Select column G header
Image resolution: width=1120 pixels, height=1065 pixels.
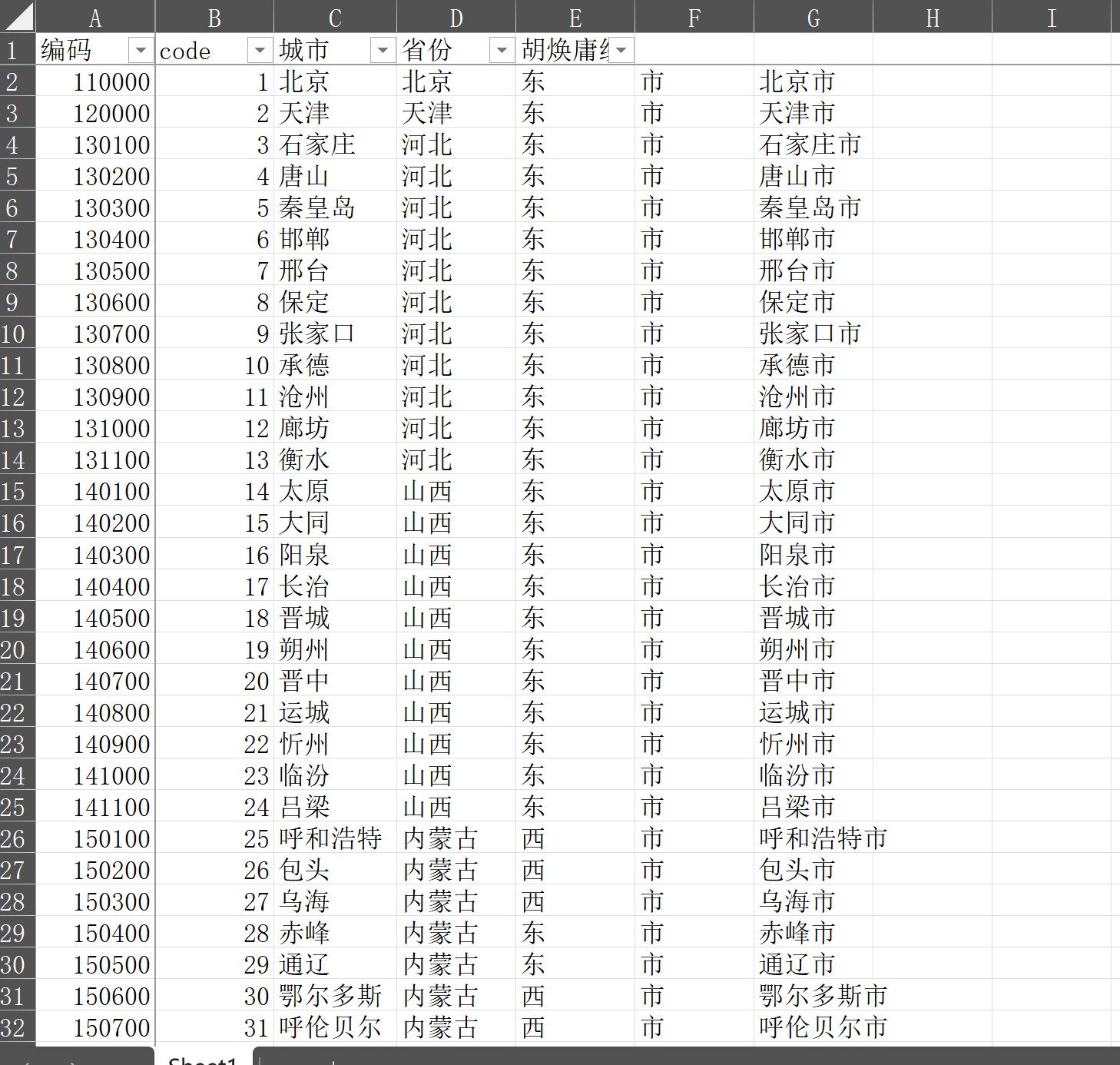point(813,16)
